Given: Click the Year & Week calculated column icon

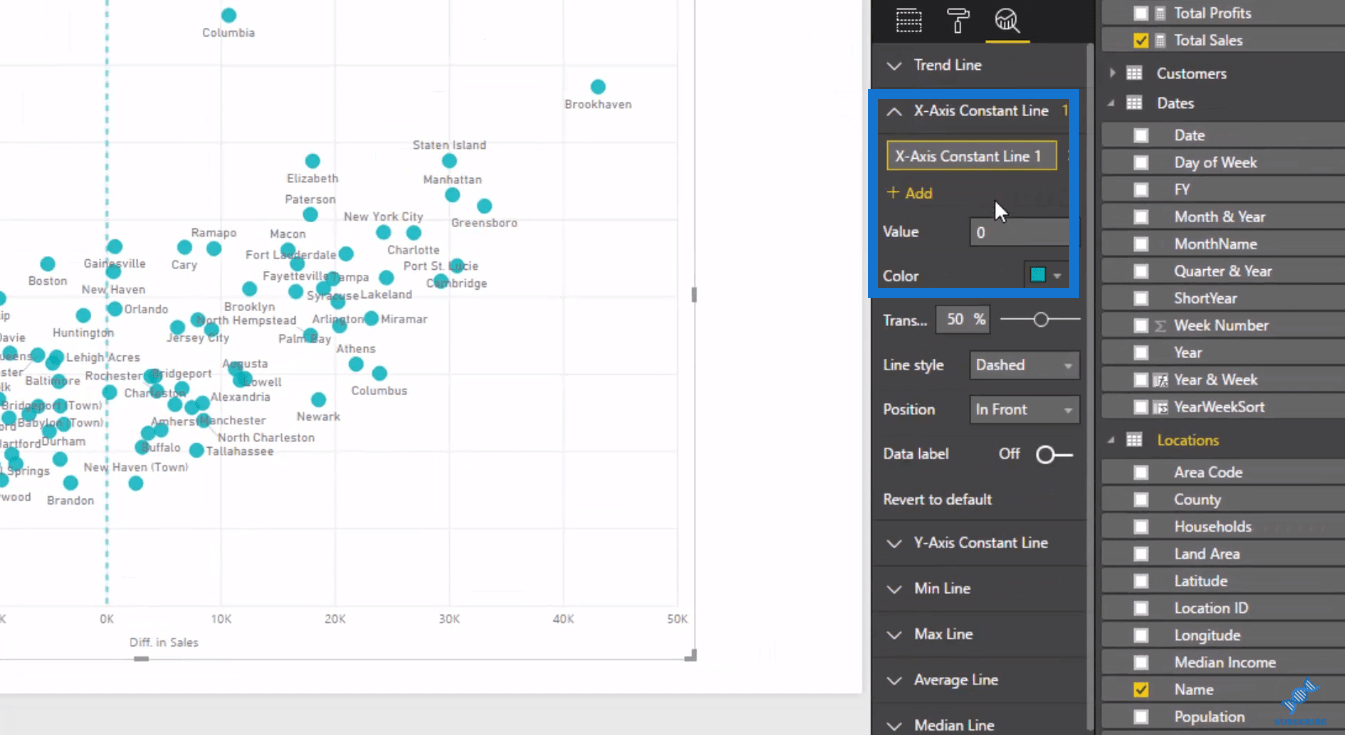Looking at the screenshot, I should point(1161,380).
